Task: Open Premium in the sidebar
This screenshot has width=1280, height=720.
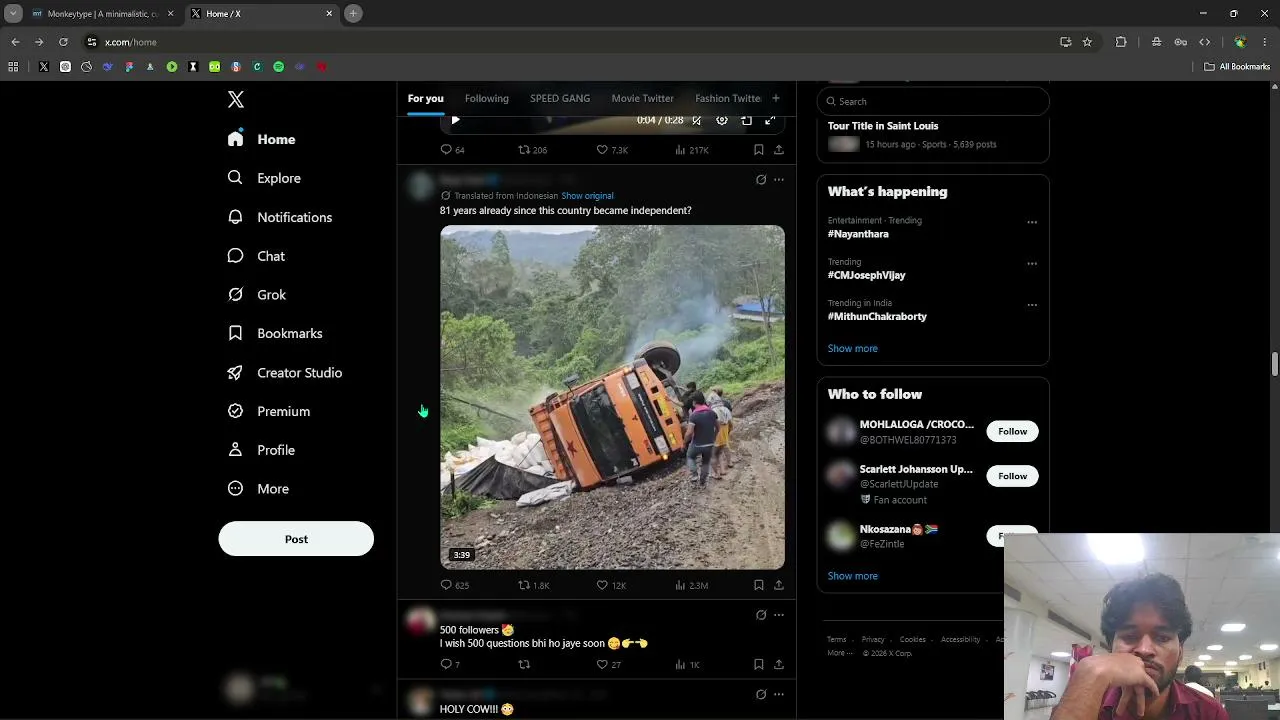Action: (x=268, y=411)
